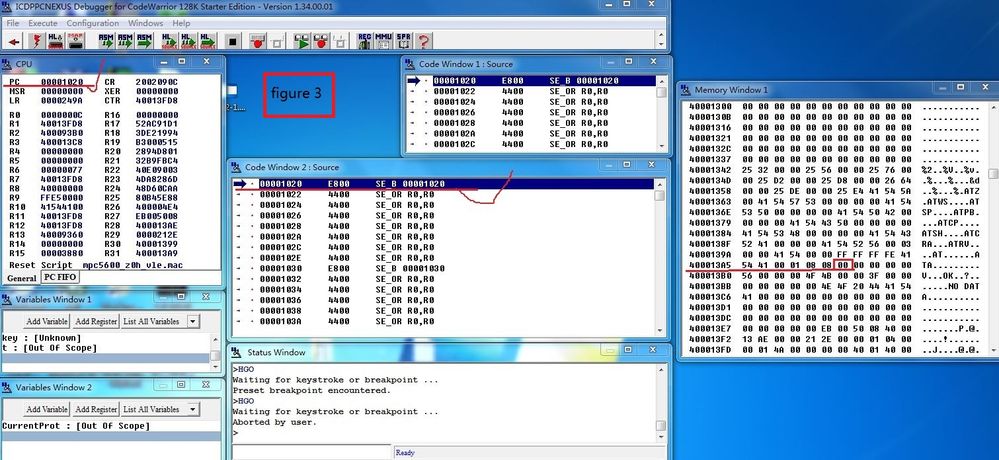The image size is (999, 460).
Task: Select the R9 register value FFE50000
Action: coord(62,198)
